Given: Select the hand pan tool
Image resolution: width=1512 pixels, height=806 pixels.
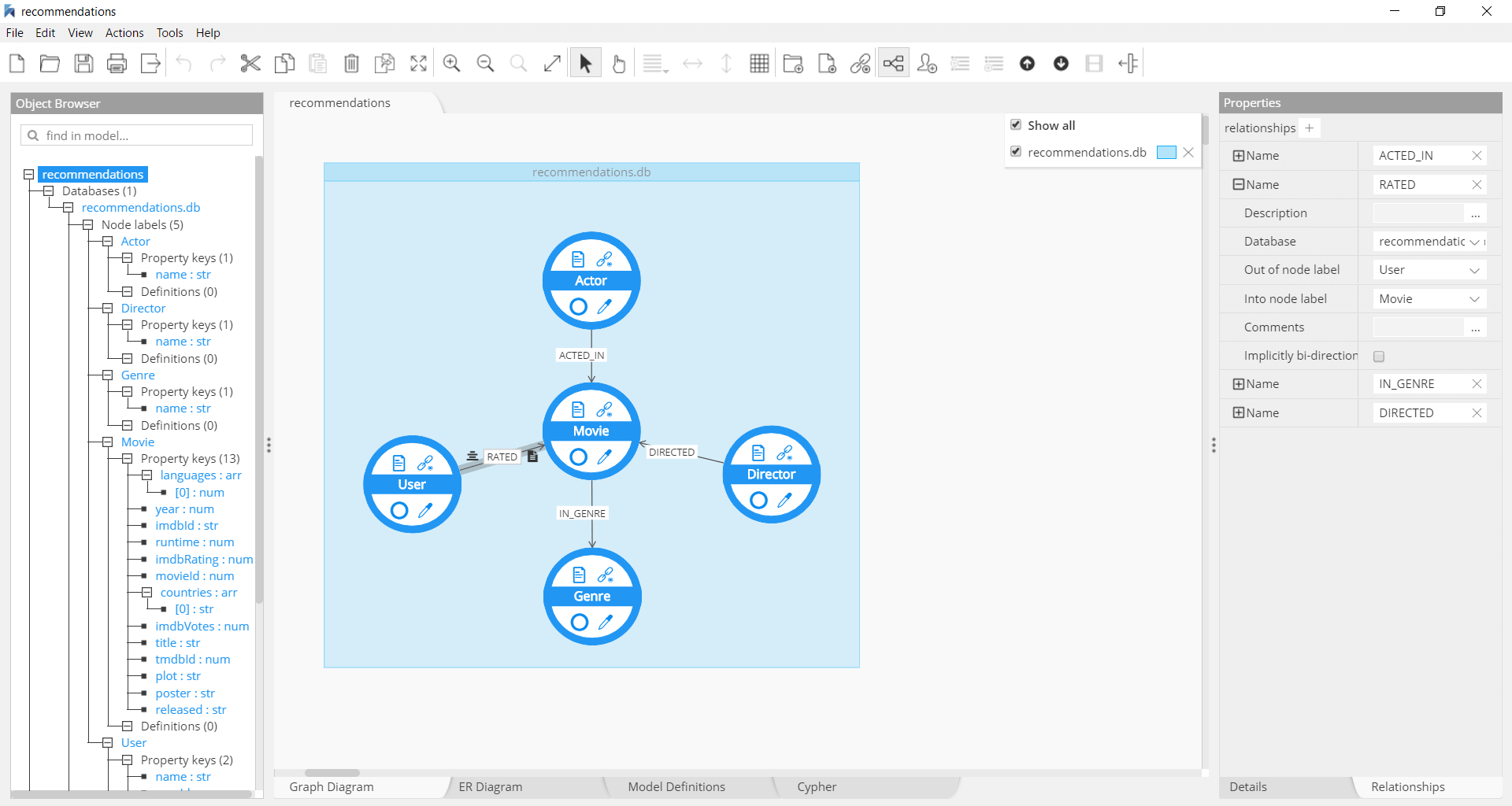Looking at the screenshot, I should point(619,64).
